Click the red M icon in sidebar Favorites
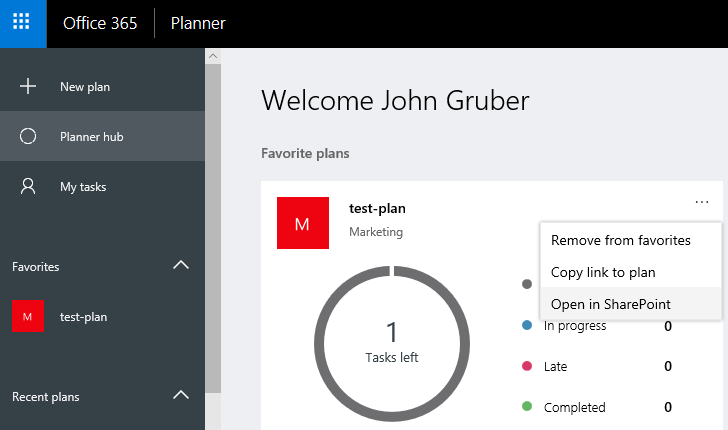This screenshot has height=430, width=728. tap(28, 316)
